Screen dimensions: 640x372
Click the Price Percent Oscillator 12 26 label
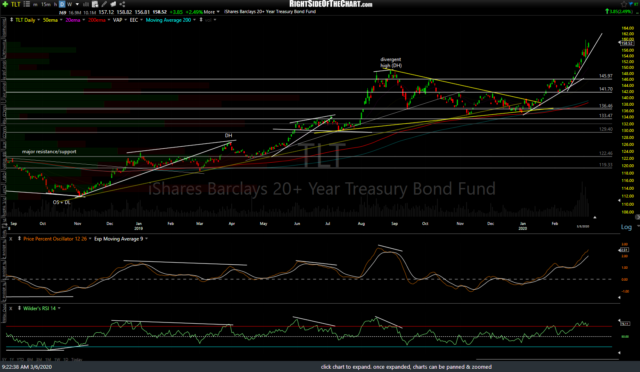tap(55, 239)
